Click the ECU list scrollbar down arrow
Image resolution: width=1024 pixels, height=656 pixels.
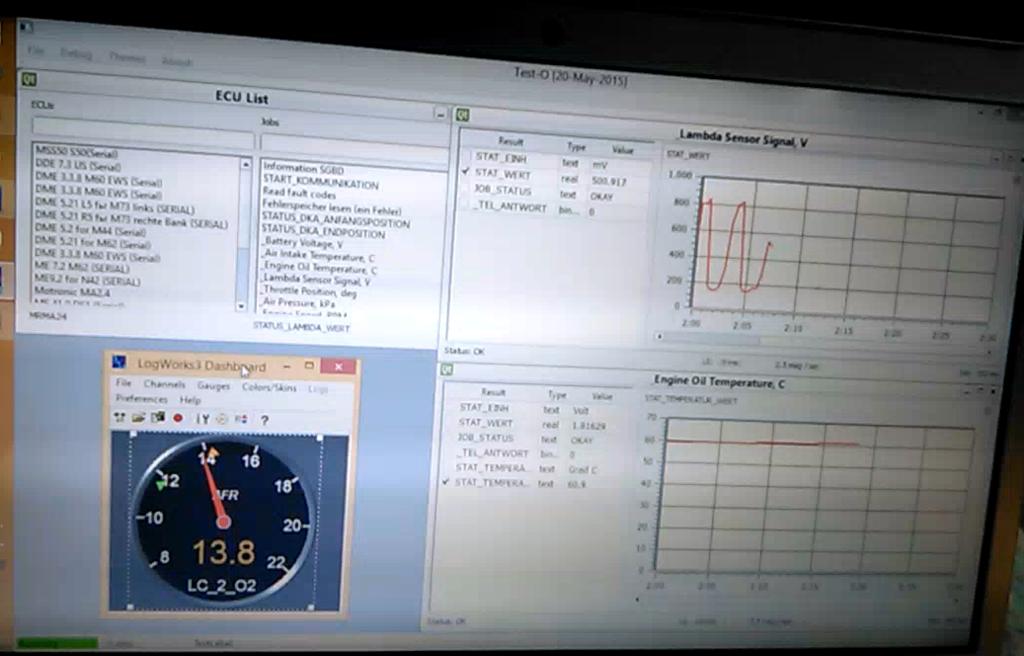(x=241, y=305)
